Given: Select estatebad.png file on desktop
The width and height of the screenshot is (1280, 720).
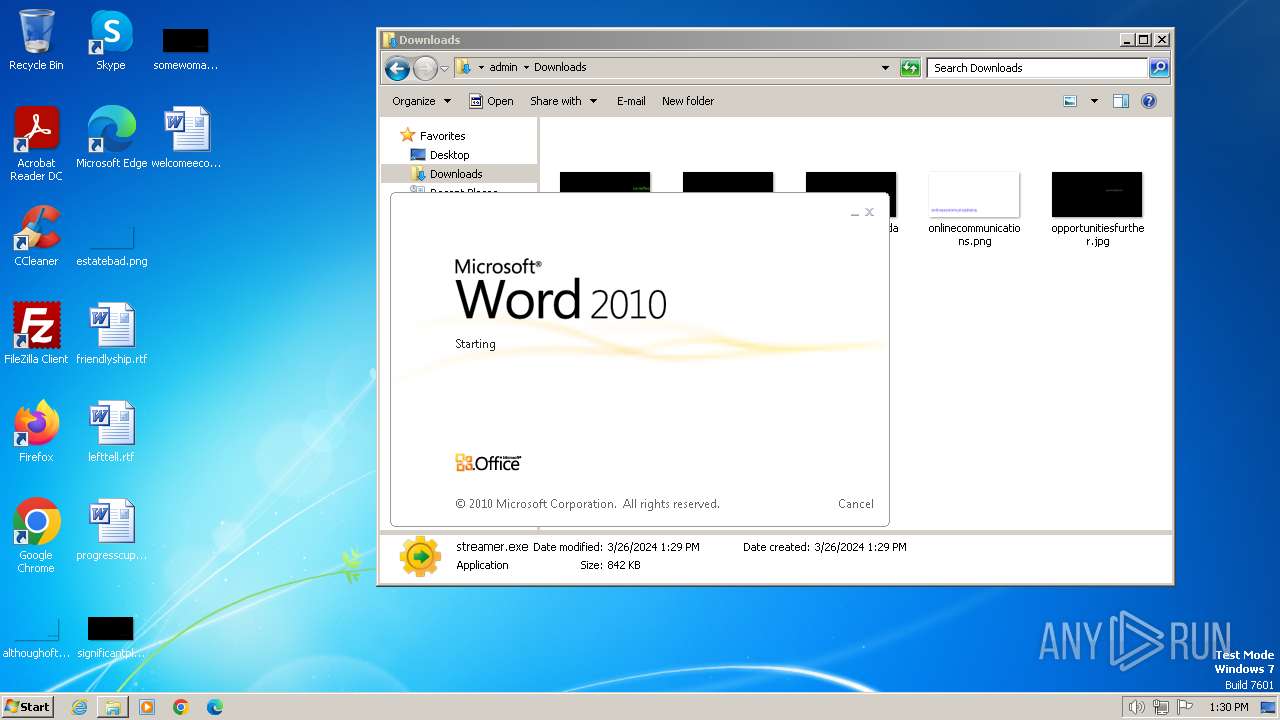Looking at the screenshot, I should point(111,245).
